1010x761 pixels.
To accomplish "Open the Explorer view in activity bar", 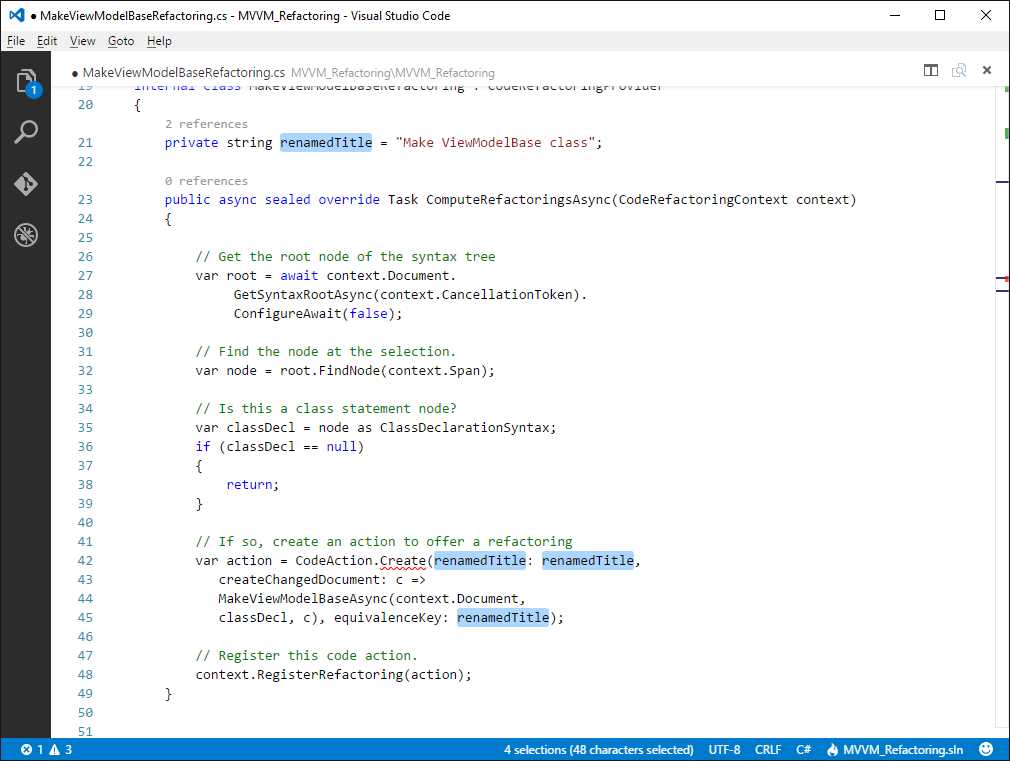I will tap(26, 82).
